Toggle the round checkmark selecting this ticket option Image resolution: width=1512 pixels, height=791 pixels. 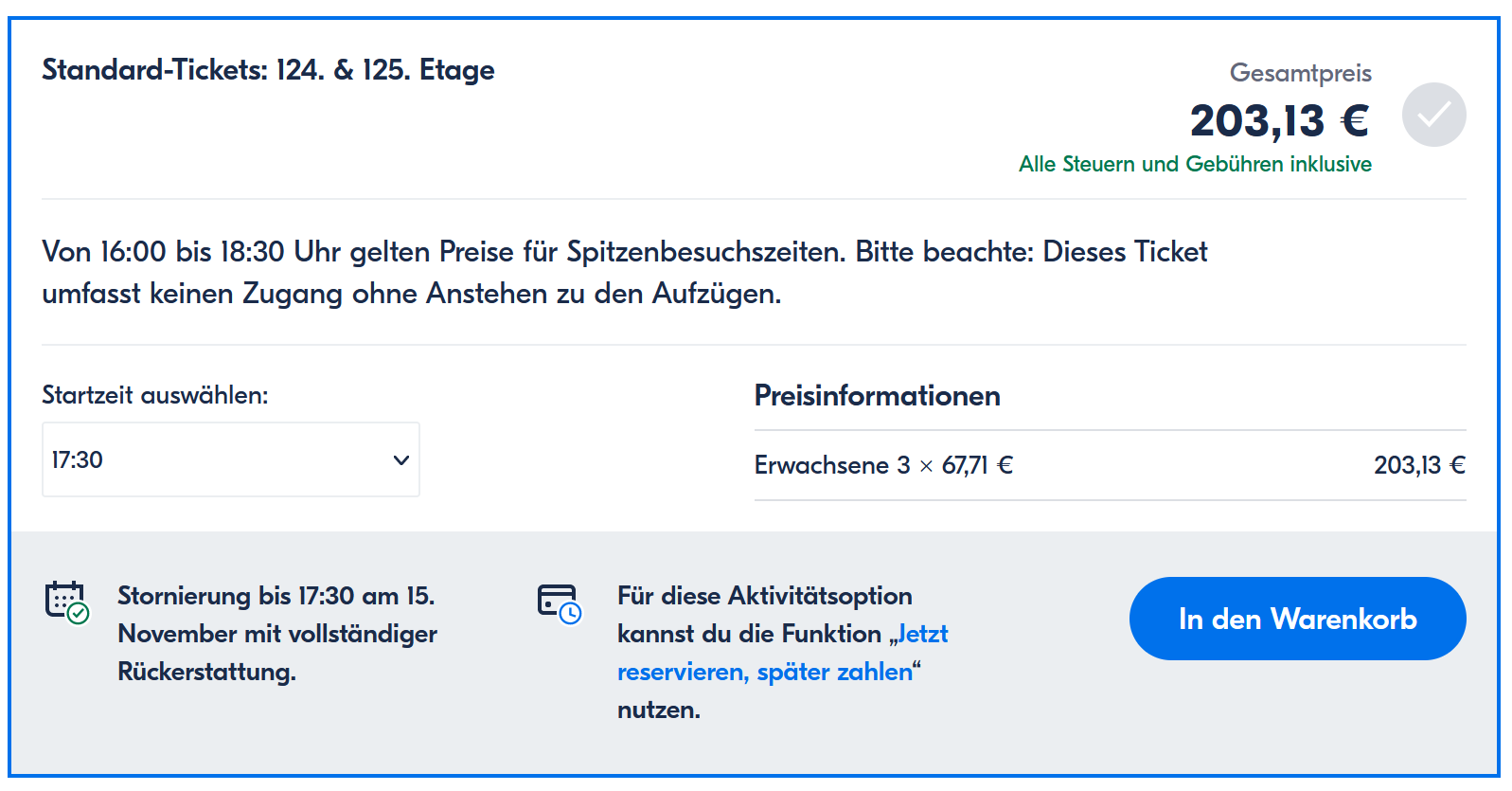[1433, 115]
